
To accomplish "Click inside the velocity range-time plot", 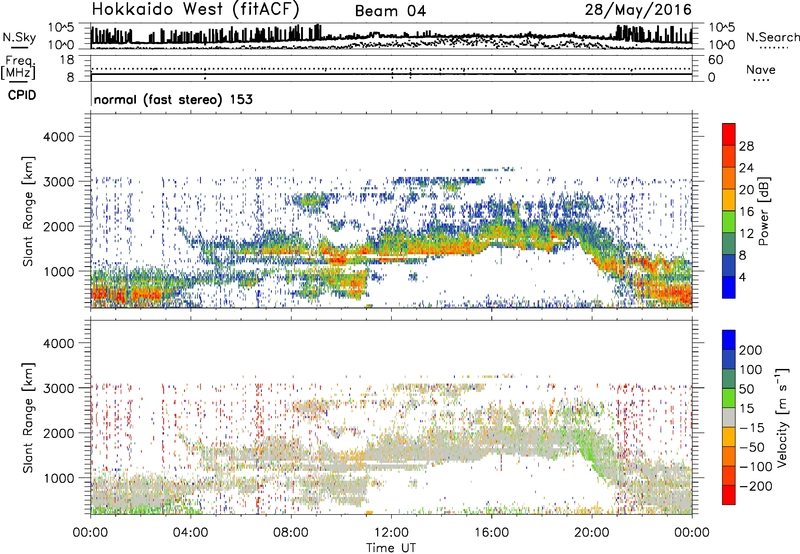I will (x=391, y=417).
